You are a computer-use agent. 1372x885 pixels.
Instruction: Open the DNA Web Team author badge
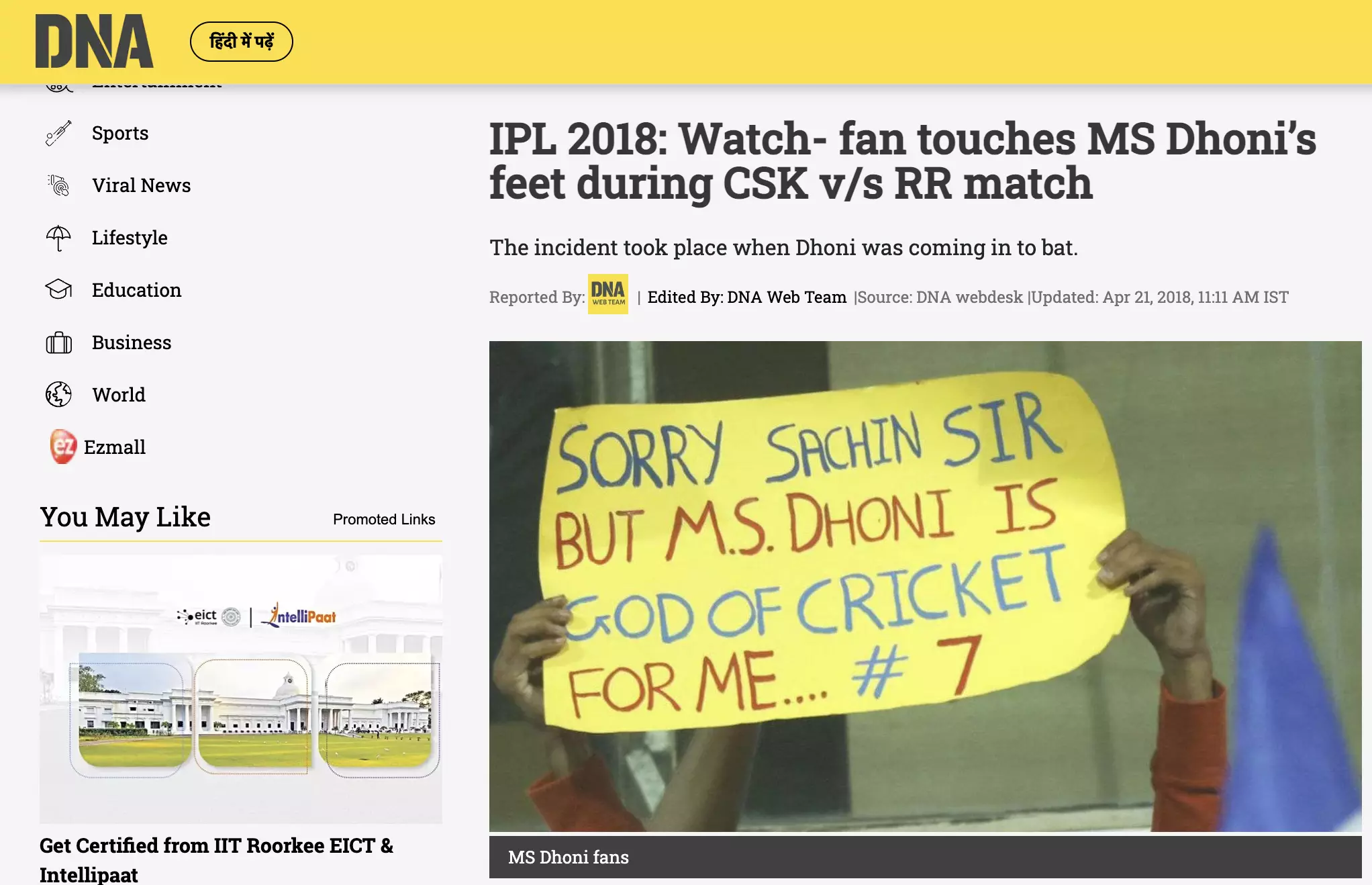pyautogui.click(x=608, y=294)
